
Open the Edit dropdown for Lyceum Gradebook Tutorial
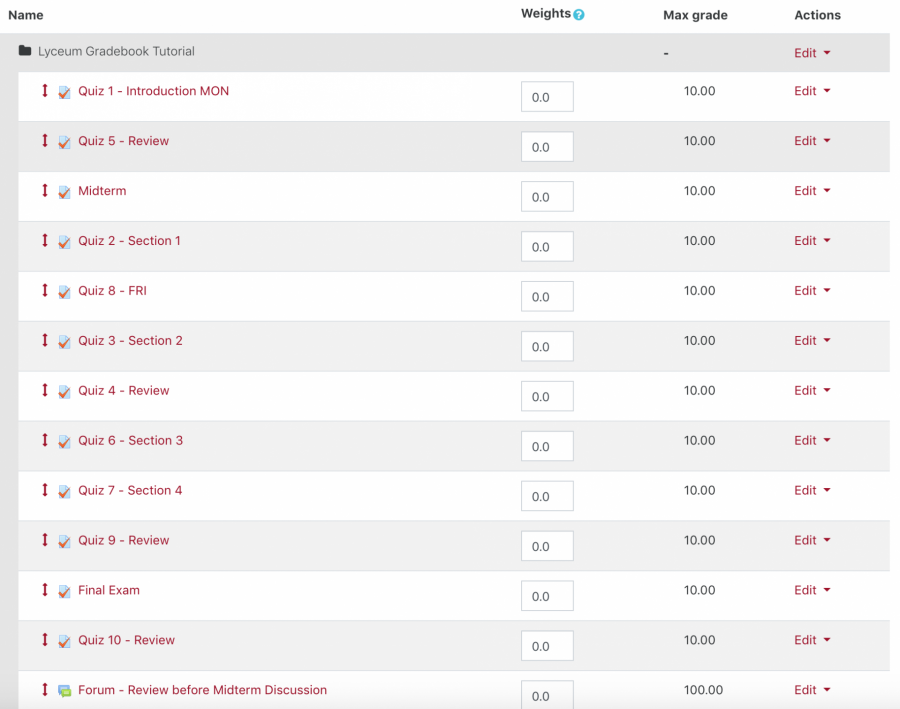pos(812,53)
